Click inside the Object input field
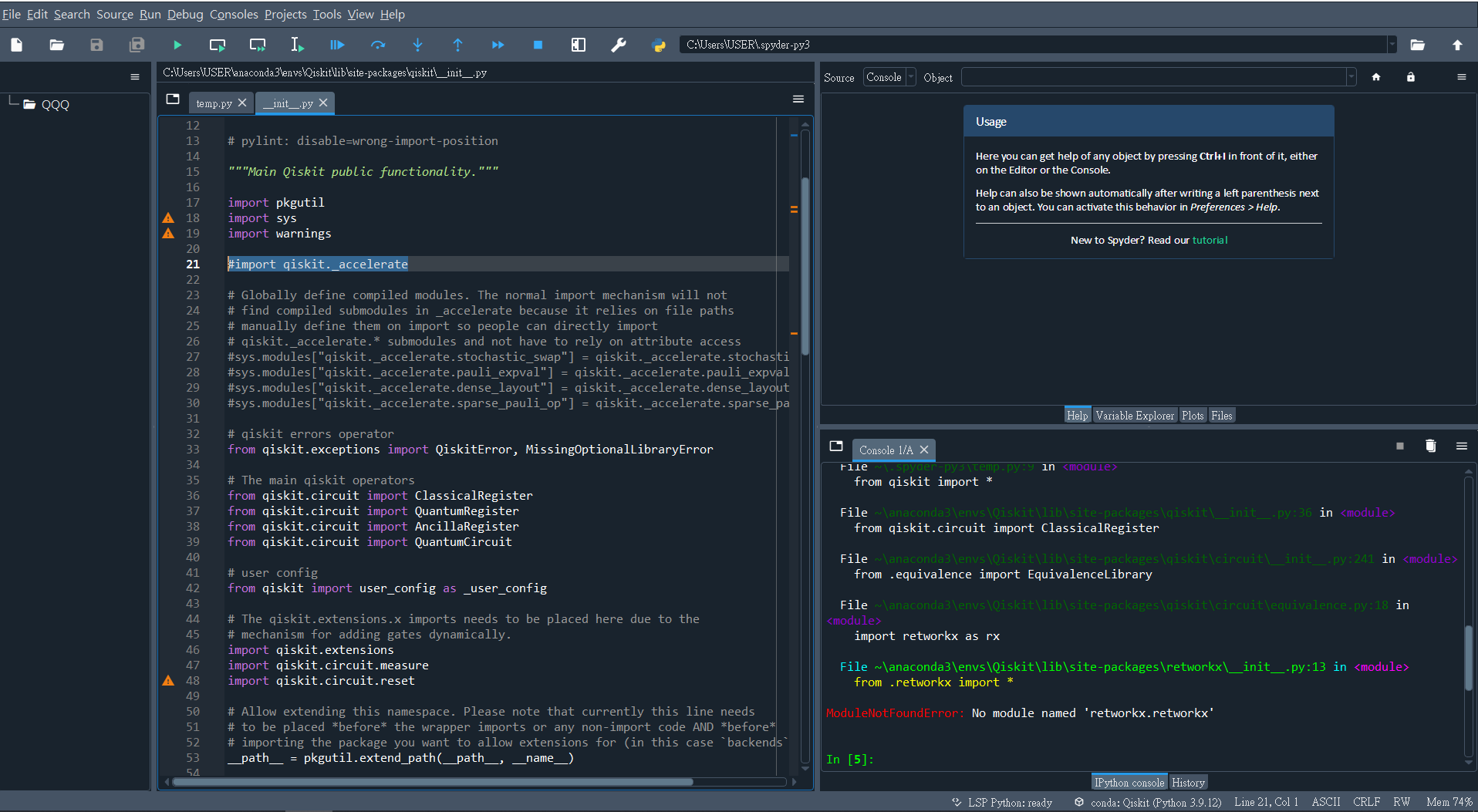The height and width of the screenshot is (812, 1478). [x=1153, y=77]
